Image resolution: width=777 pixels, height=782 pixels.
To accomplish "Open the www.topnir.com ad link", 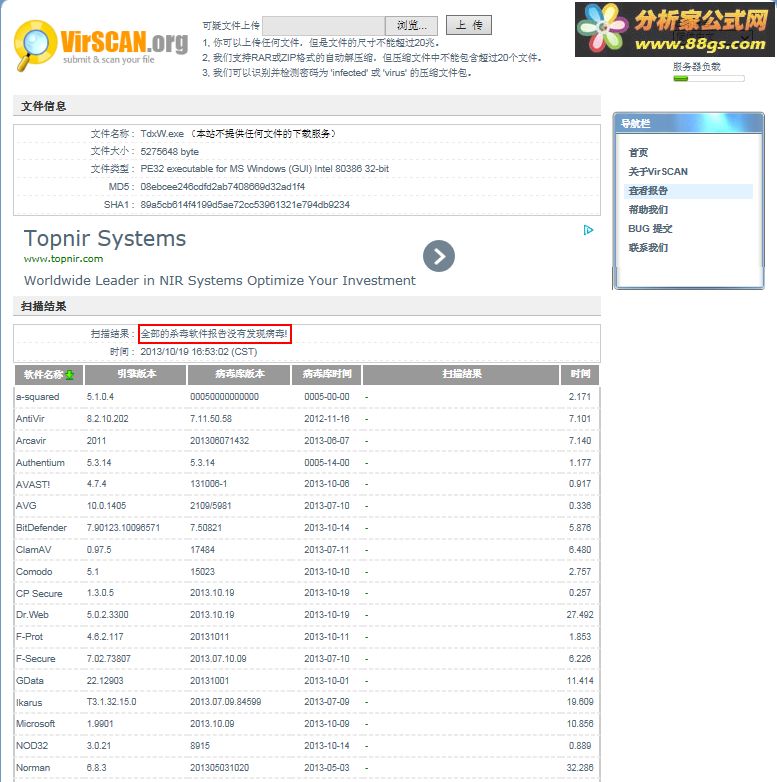I will pos(63,259).
